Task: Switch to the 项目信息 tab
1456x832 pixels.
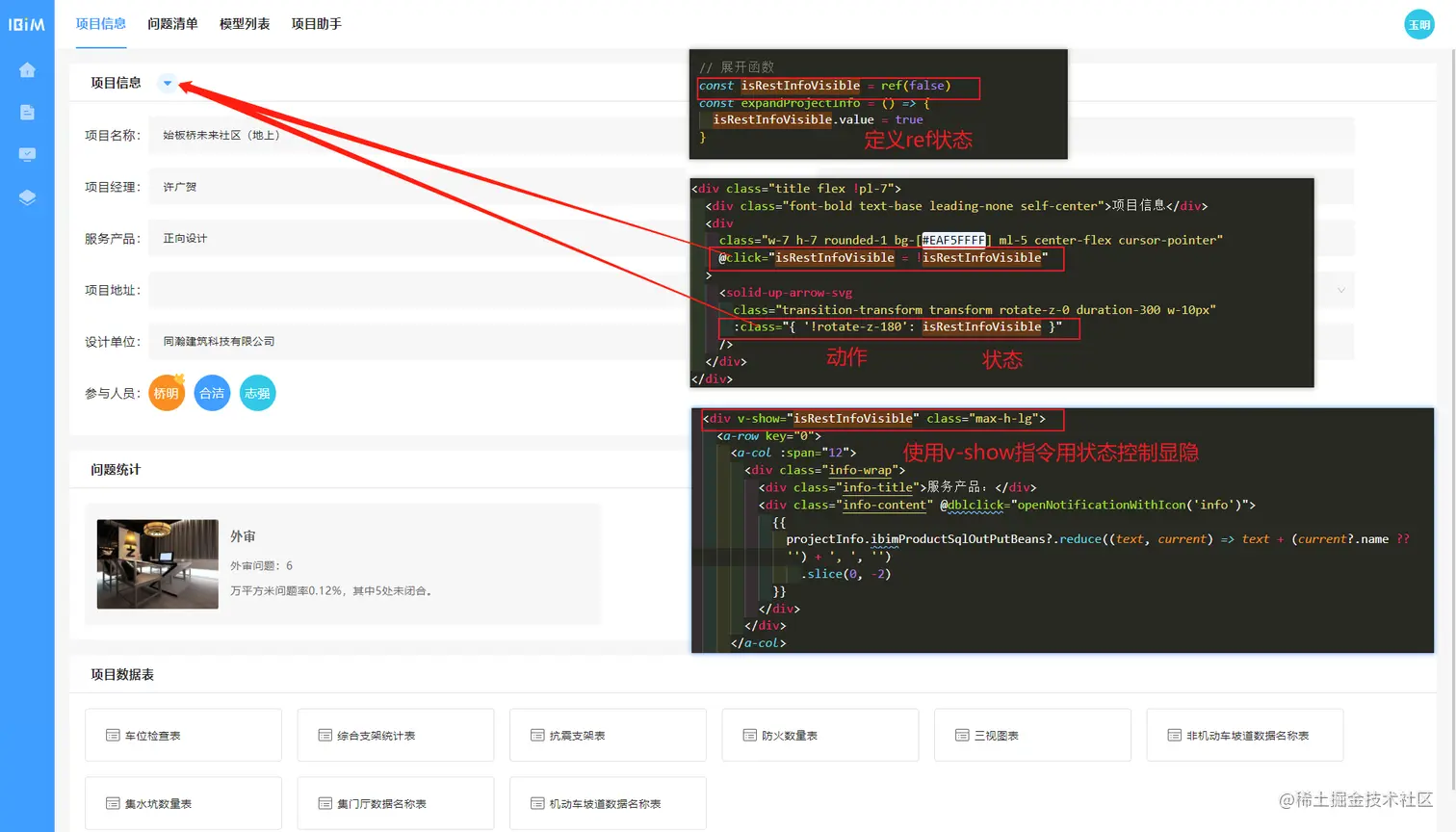Action: pyautogui.click(x=100, y=24)
